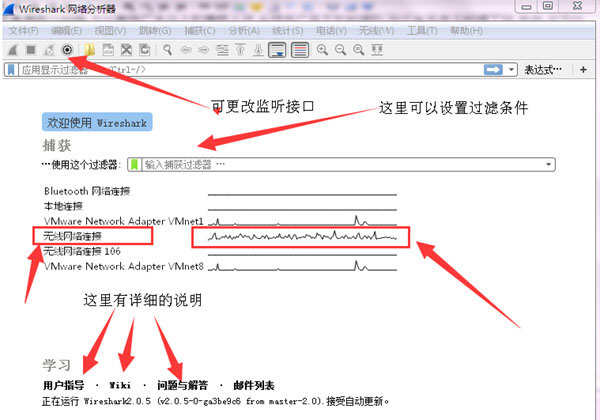Click the 无线网络连接 traffic sparkline graph

(302, 236)
